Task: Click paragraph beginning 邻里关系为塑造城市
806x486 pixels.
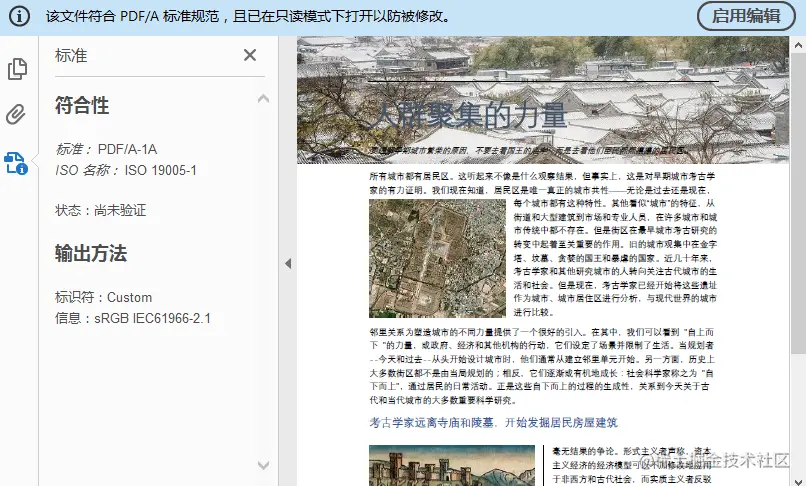Action: (x=542, y=366)
